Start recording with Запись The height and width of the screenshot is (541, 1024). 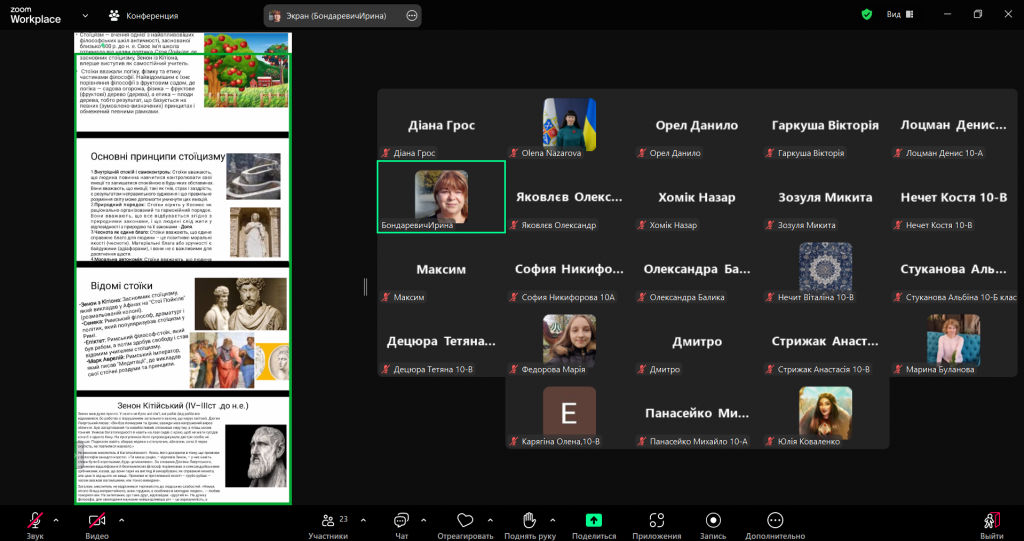point(713,520)
